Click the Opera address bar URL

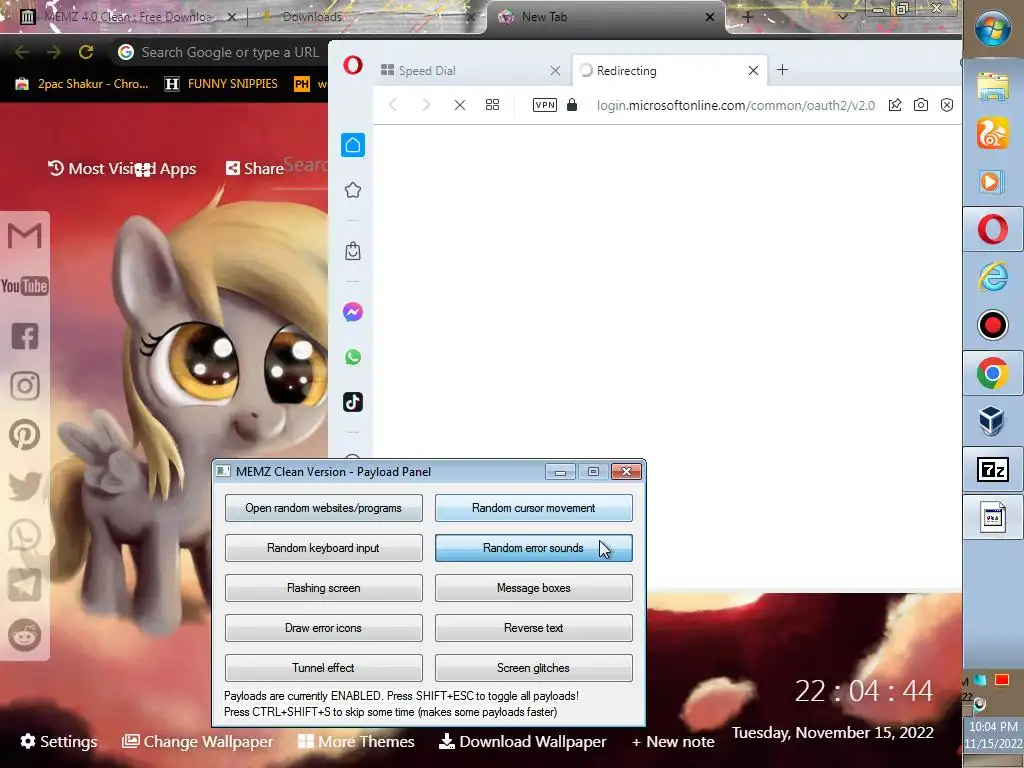pyautogui.click(x=735, y=105)
